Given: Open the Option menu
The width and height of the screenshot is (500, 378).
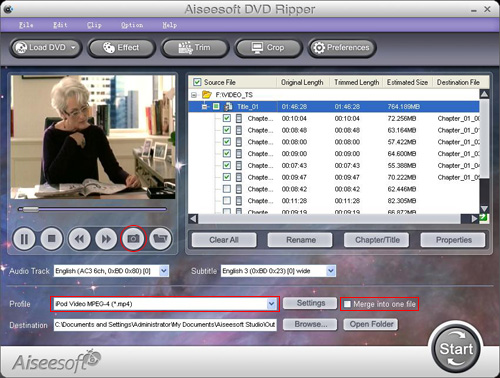Looking at the screenshot, I should point(132,25).
